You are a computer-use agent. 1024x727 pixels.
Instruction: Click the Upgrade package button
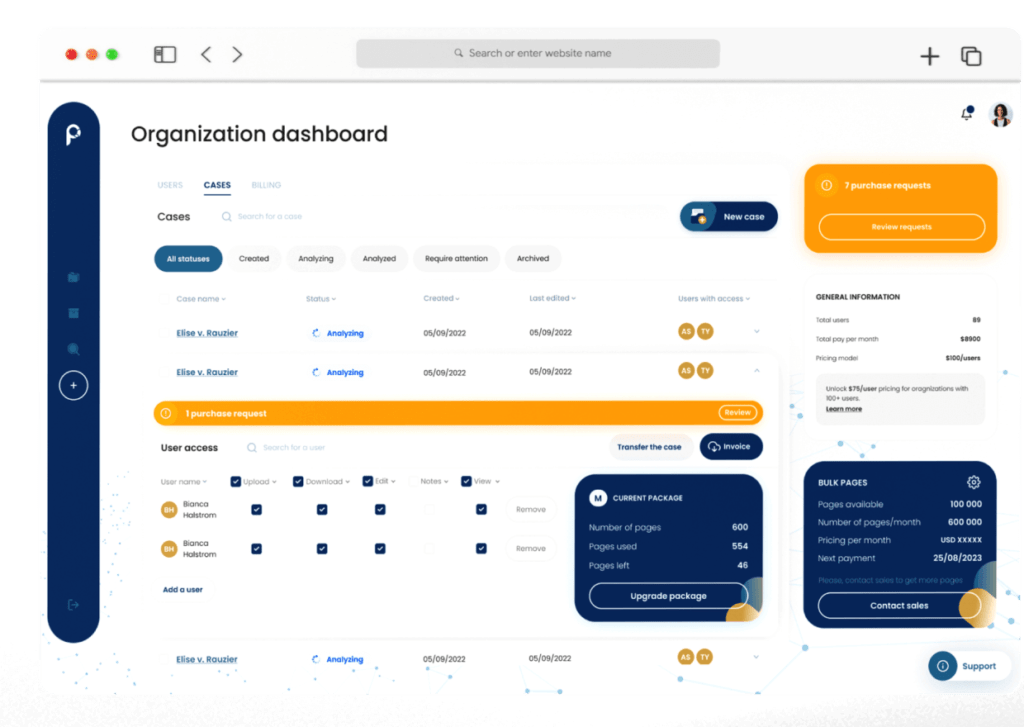click(x=668, y=596)
